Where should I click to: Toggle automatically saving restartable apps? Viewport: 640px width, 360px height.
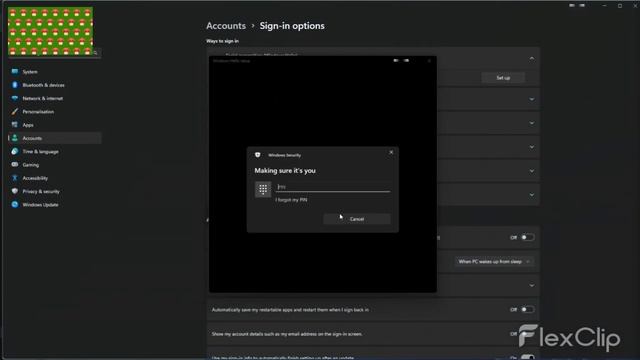527,309
